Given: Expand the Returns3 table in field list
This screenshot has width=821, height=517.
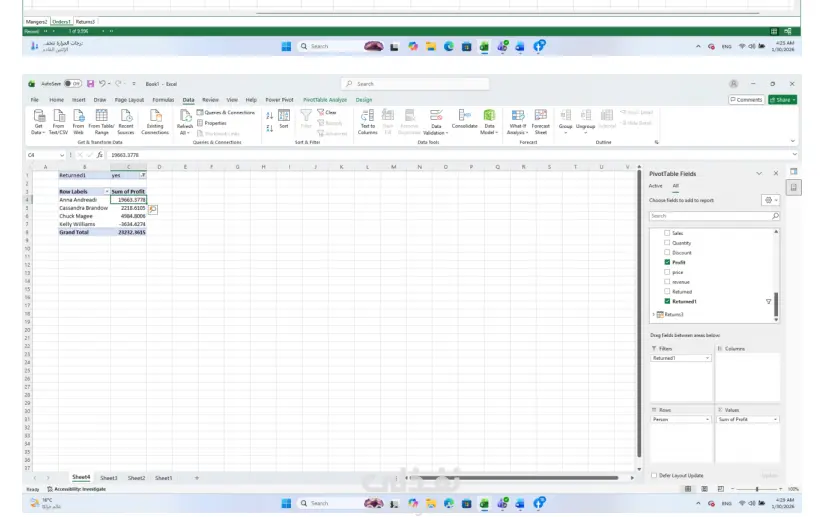Looking at the screenshot, I should point(653,315).
